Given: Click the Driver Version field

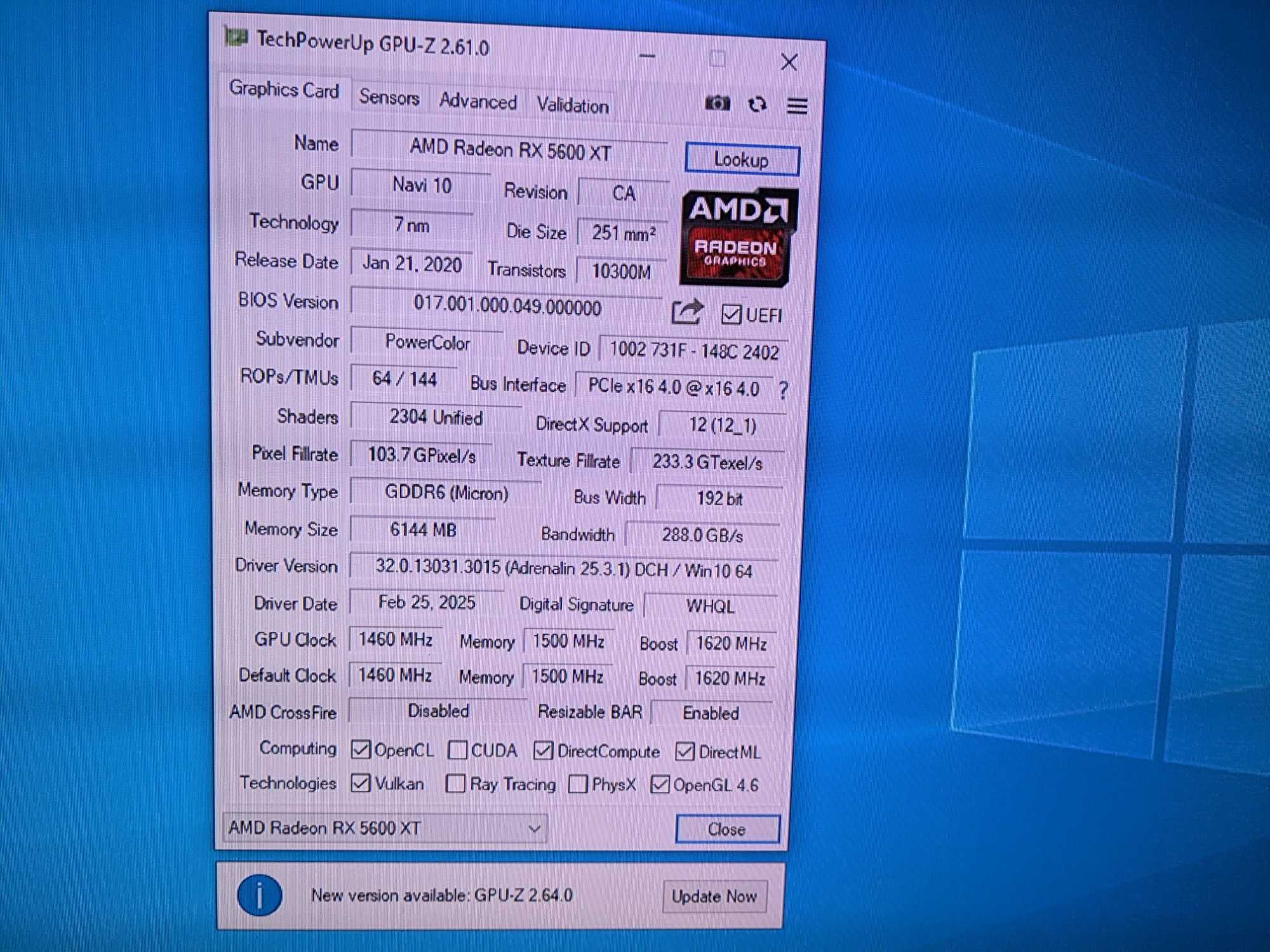Looking at the screenshot, I should (x=564, y=568).
